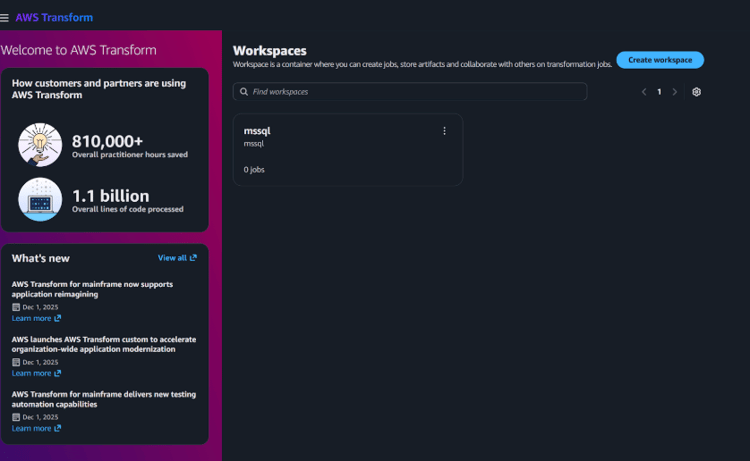Click the mainframe testing automation headline
The image size is (750, 461).
[104, 399]
